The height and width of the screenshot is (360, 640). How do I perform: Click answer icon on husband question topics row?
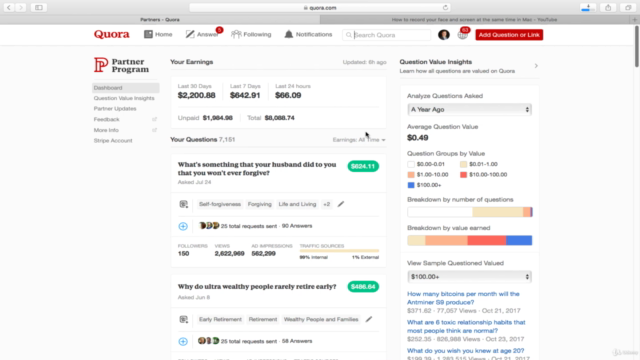(183, 204)
